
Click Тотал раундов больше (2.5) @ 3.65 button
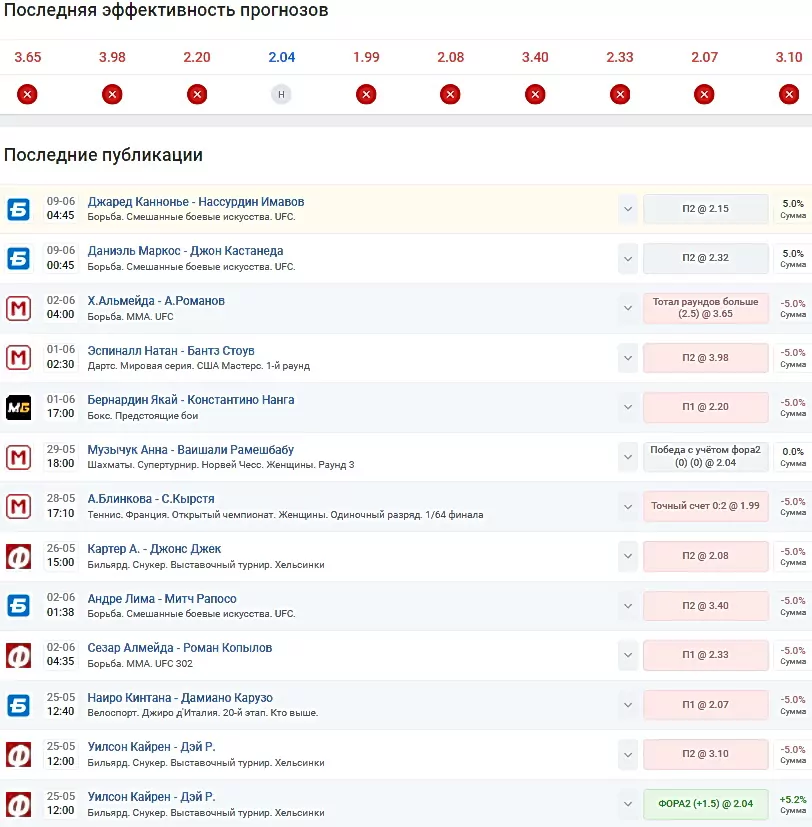tap(705, 308)
